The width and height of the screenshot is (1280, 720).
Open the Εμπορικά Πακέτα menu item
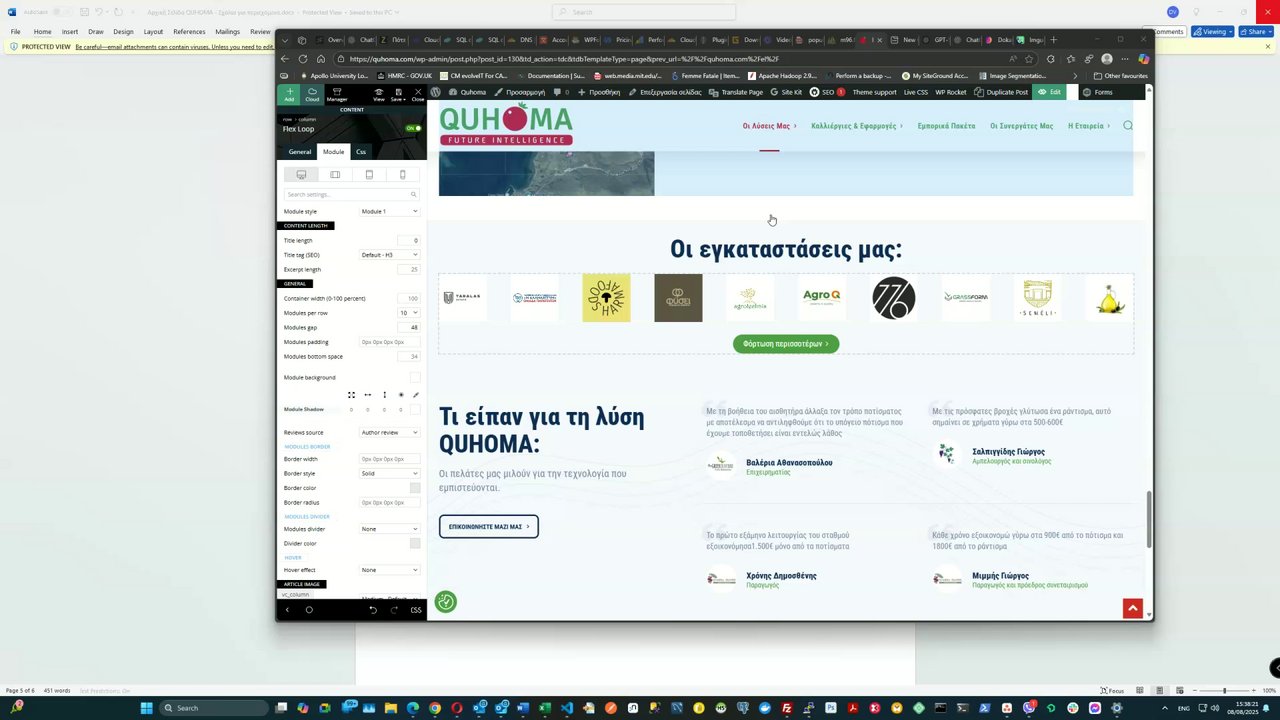coord(946,126)
